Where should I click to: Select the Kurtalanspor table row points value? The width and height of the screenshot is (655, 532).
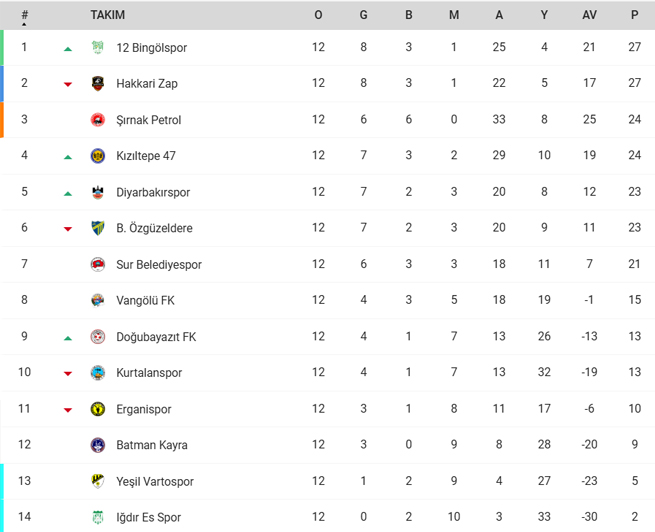tap(635, 372)
